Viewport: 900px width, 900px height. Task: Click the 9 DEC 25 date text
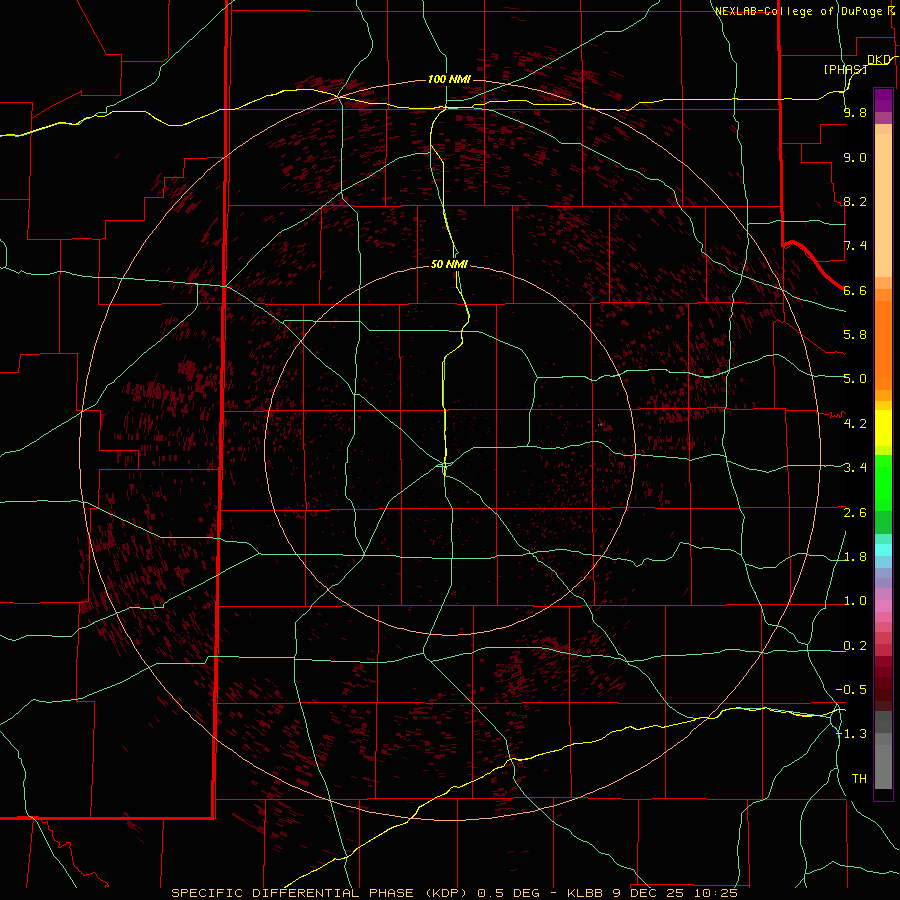[x=649, y=893]
